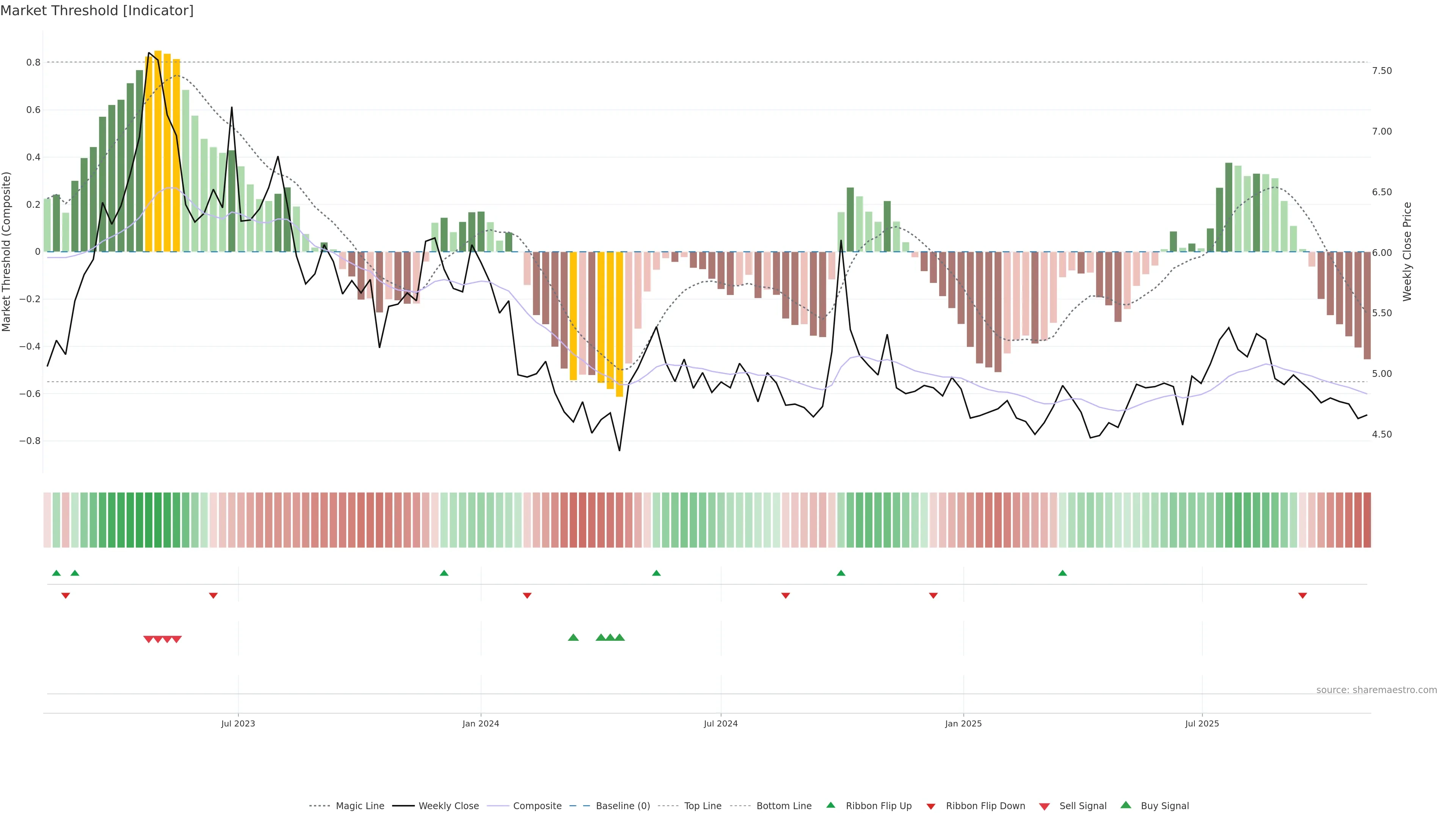Click the Jan 2024 axis label
Viewport: 1456px width, 819px height.
(x=480, y=723)
